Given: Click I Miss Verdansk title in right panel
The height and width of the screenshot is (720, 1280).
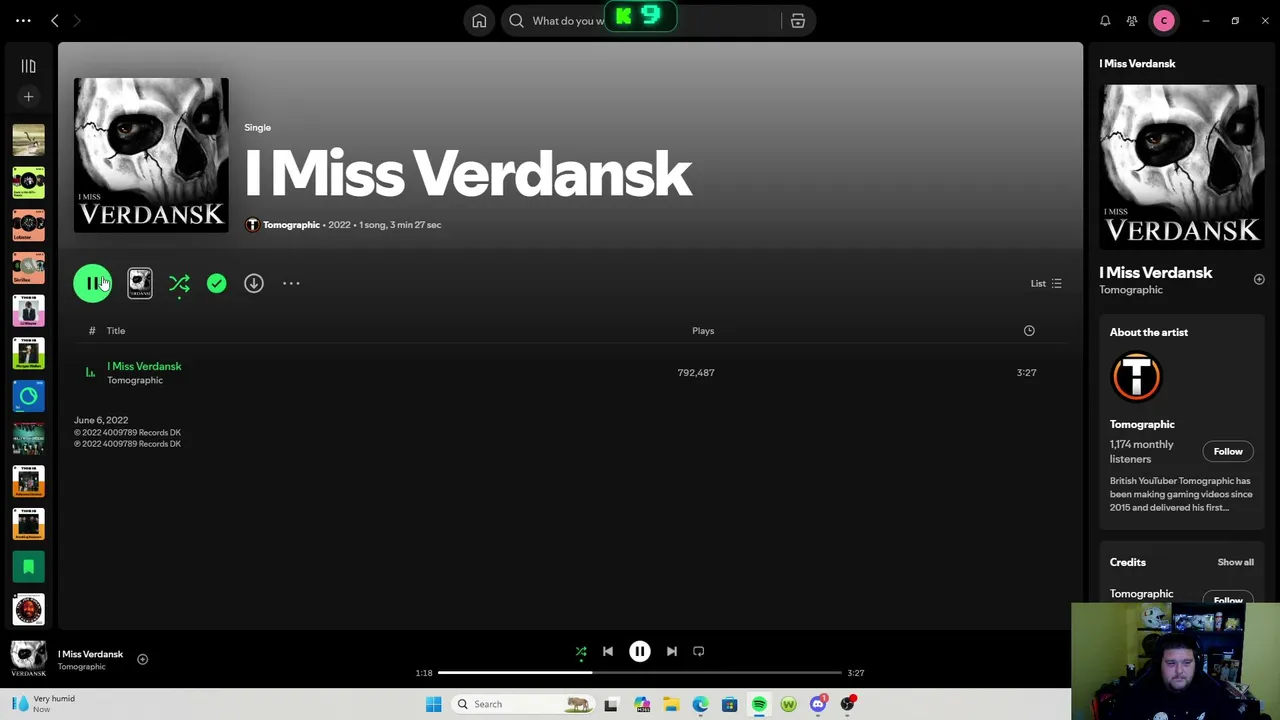Looking at the screenshot, I should coord(1155,272).
